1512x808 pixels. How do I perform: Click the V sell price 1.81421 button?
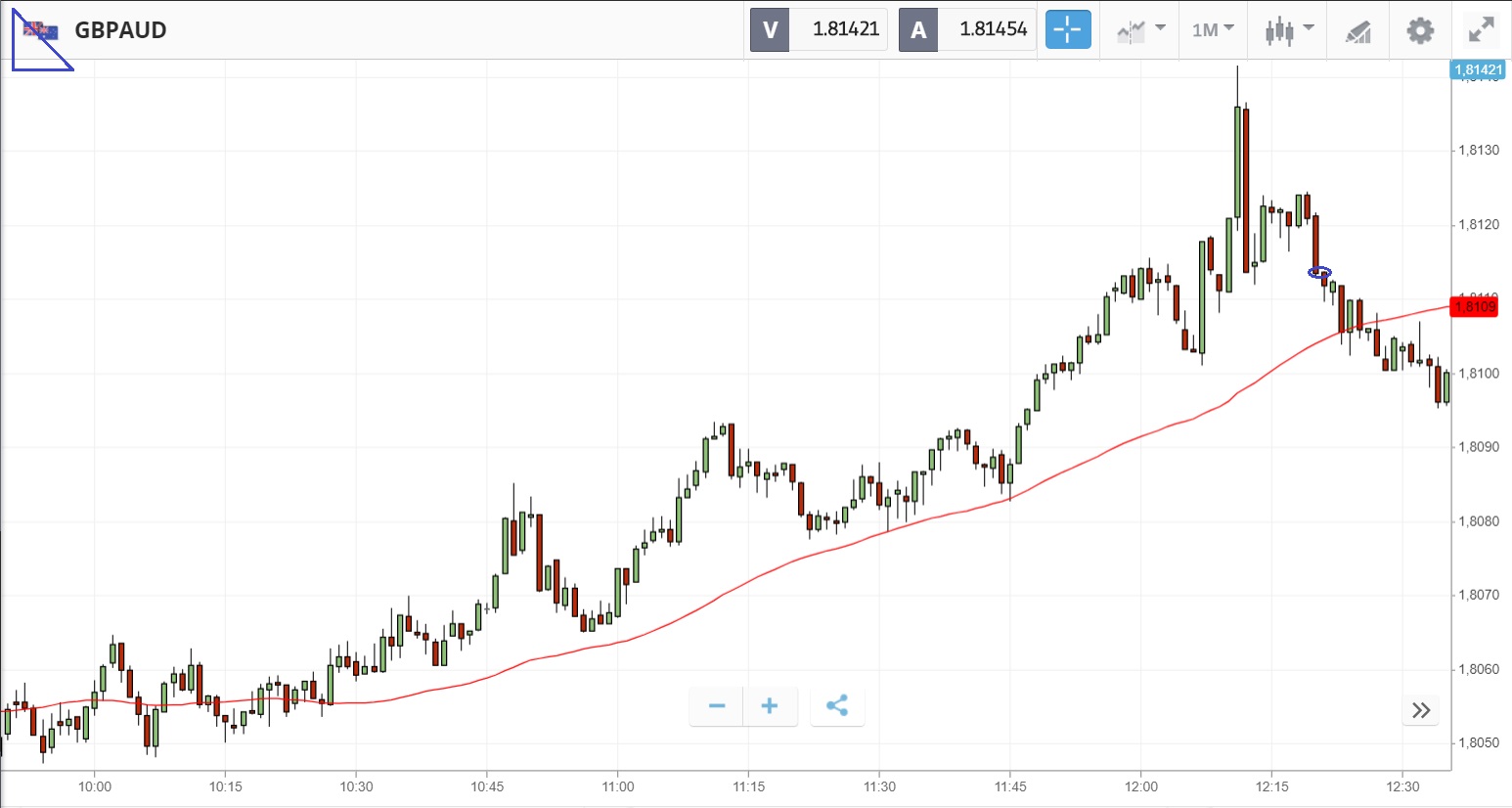click(820, 30)
